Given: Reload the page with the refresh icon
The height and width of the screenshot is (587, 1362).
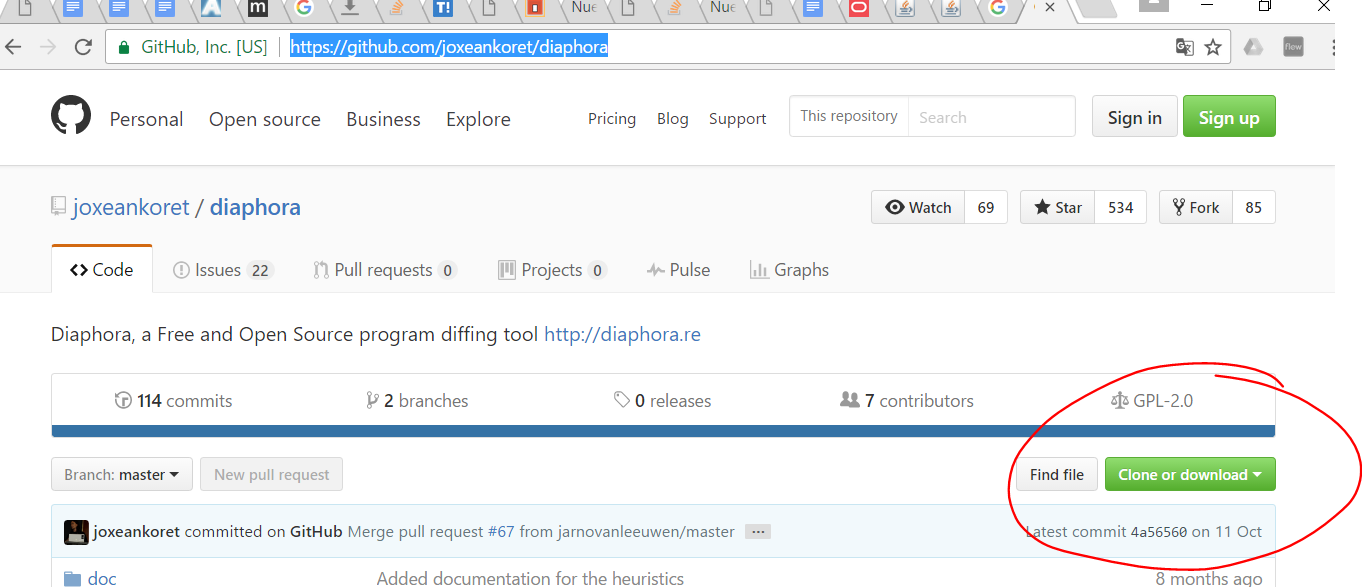Looking at the screenshot, I should coord(83,47).
